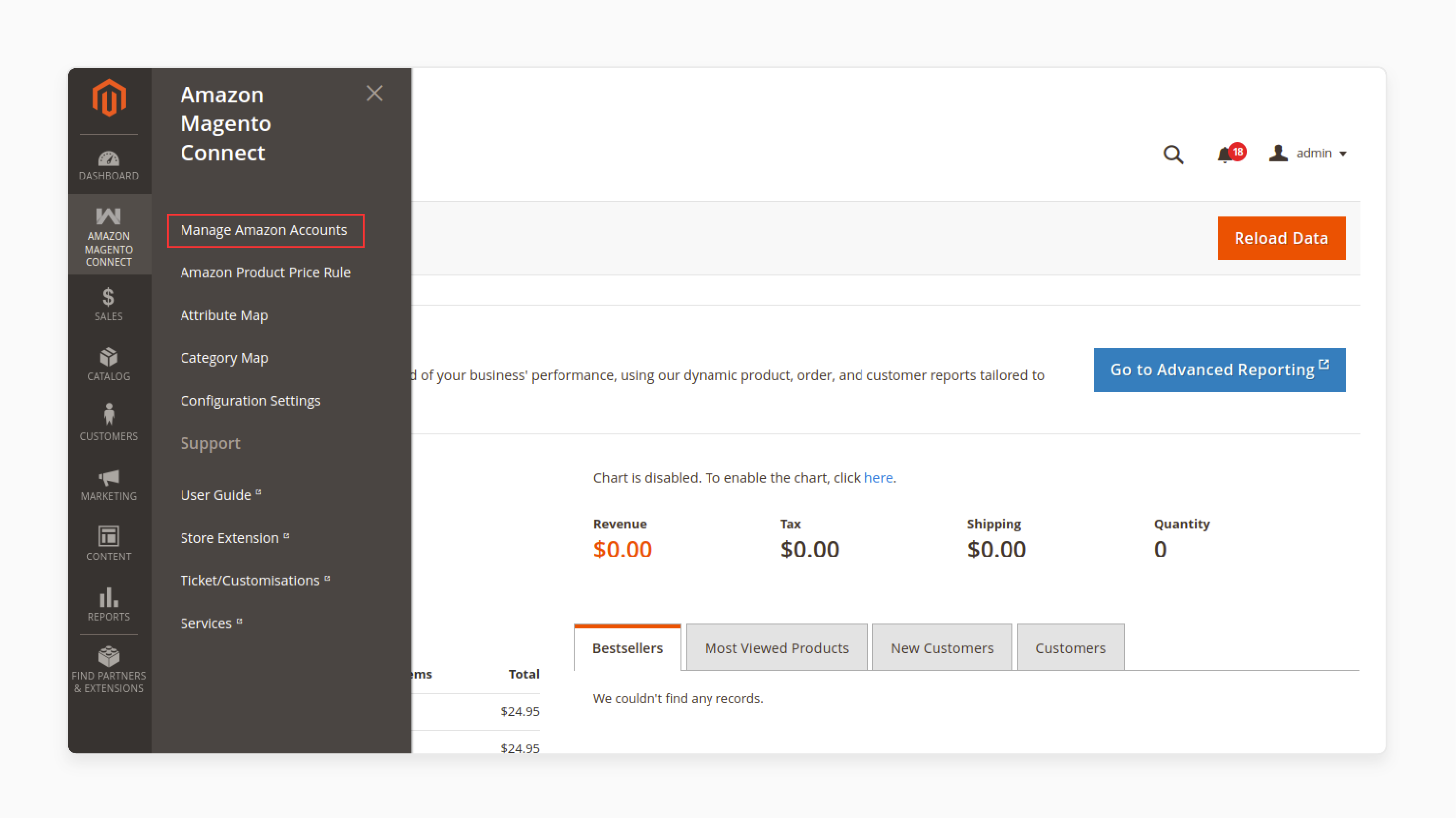Open Configuration Settings menu entry

pos(251,400)
